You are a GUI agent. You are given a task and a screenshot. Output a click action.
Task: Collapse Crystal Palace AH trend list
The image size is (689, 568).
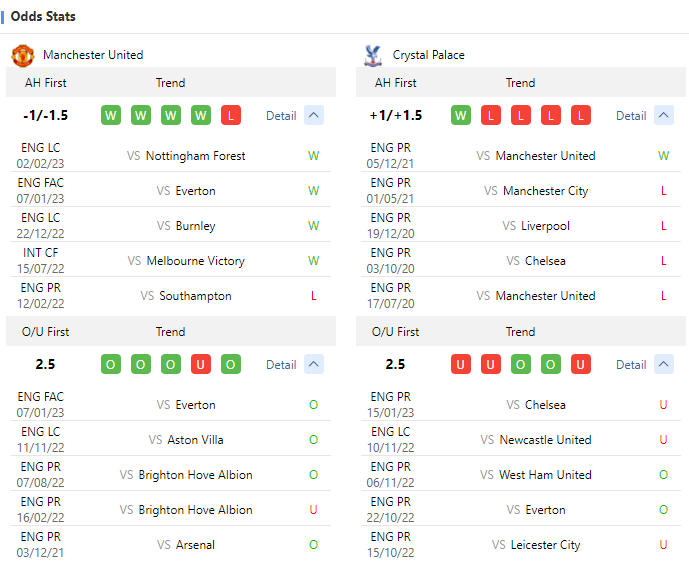tap(664, 115)
